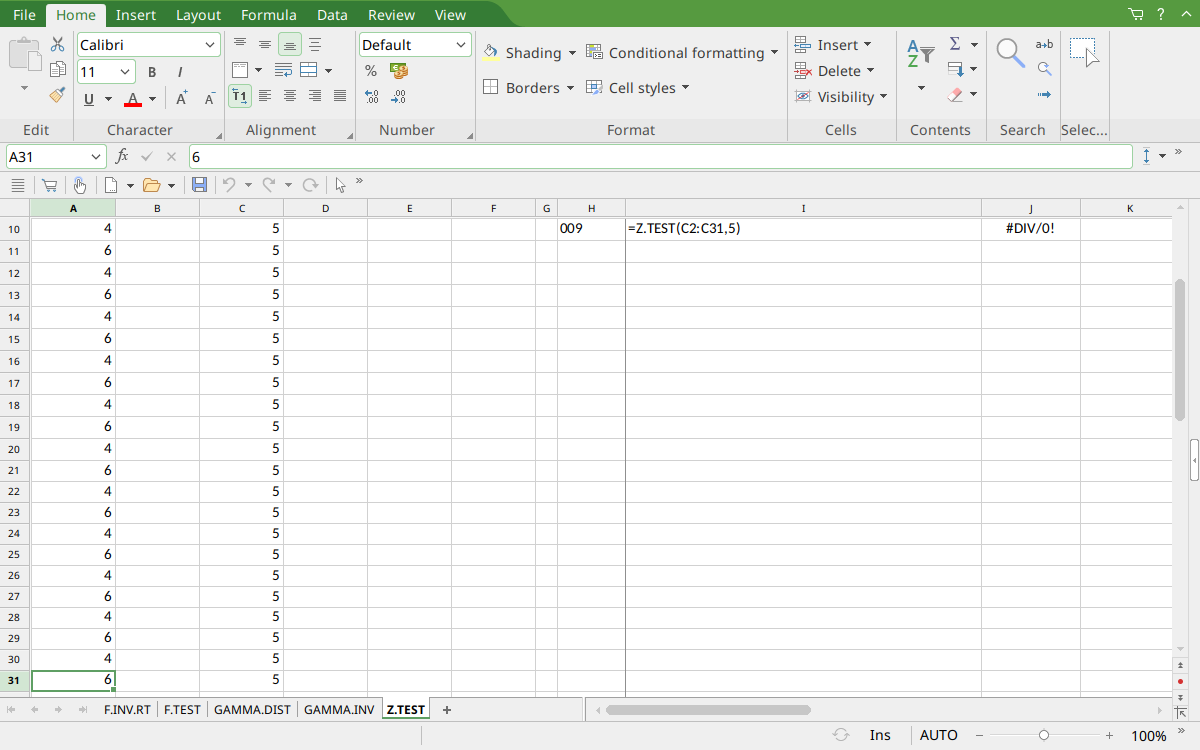This screenshot has width=1200, height=750.
Task: Open the font size 11 dropdown
Action: pyautogui.click(x=126, y=72)
